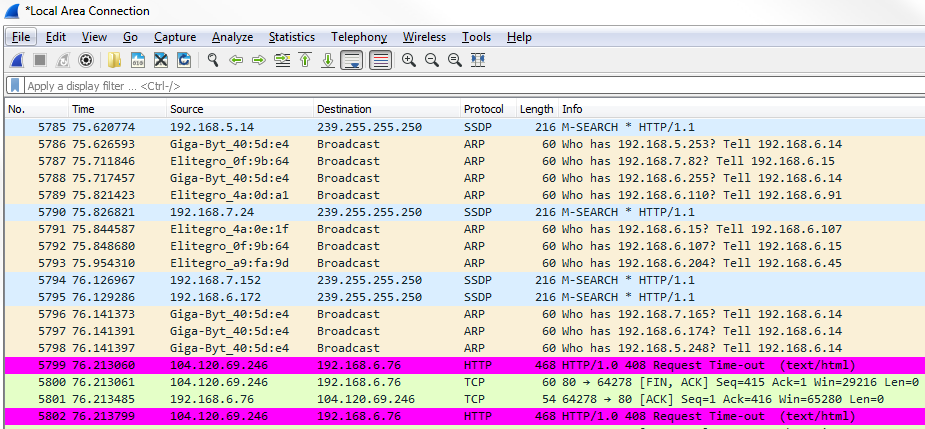Reload the current capture file

[183, 60]
